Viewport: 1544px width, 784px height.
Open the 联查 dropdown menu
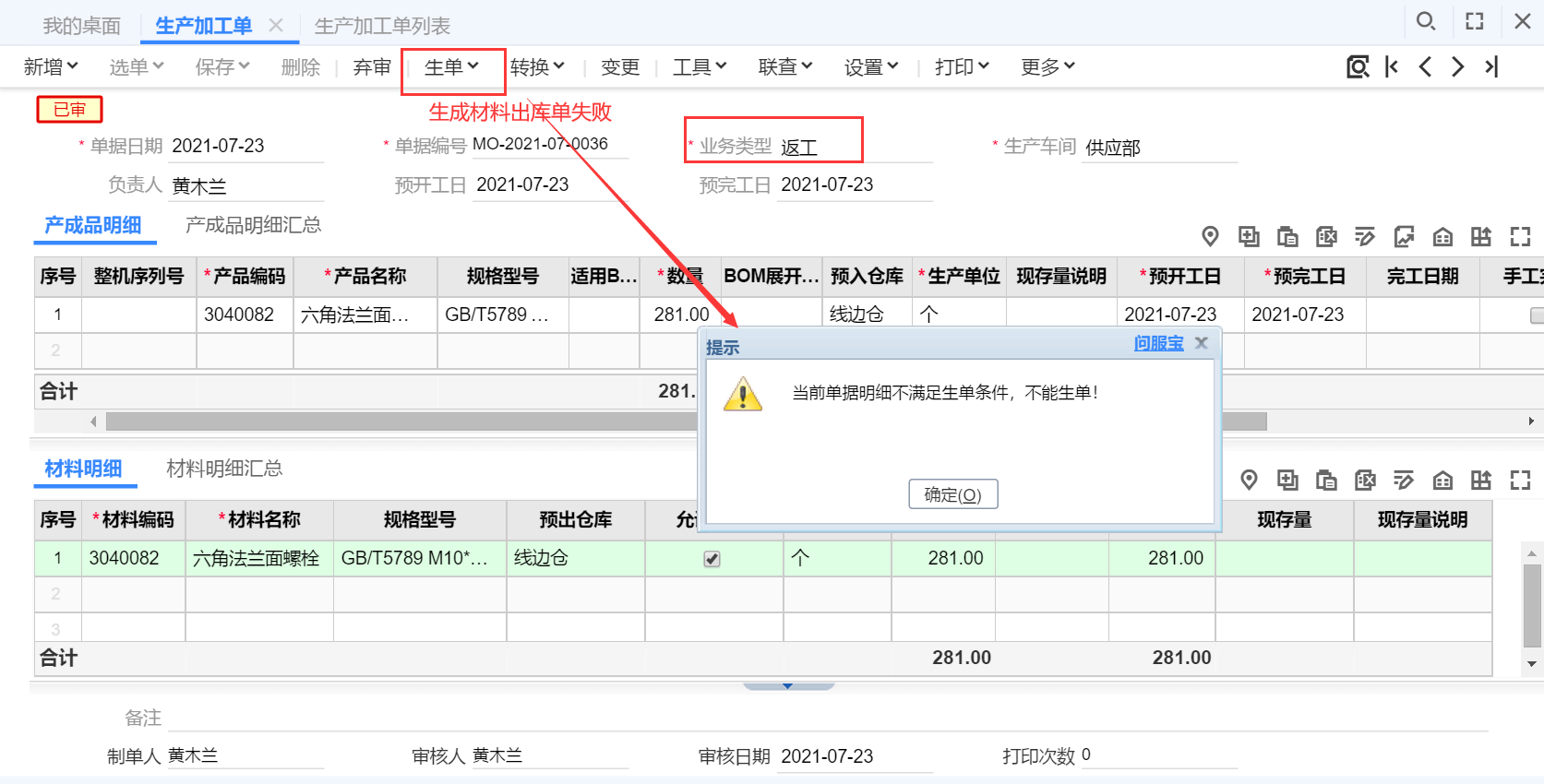(785, 66)
